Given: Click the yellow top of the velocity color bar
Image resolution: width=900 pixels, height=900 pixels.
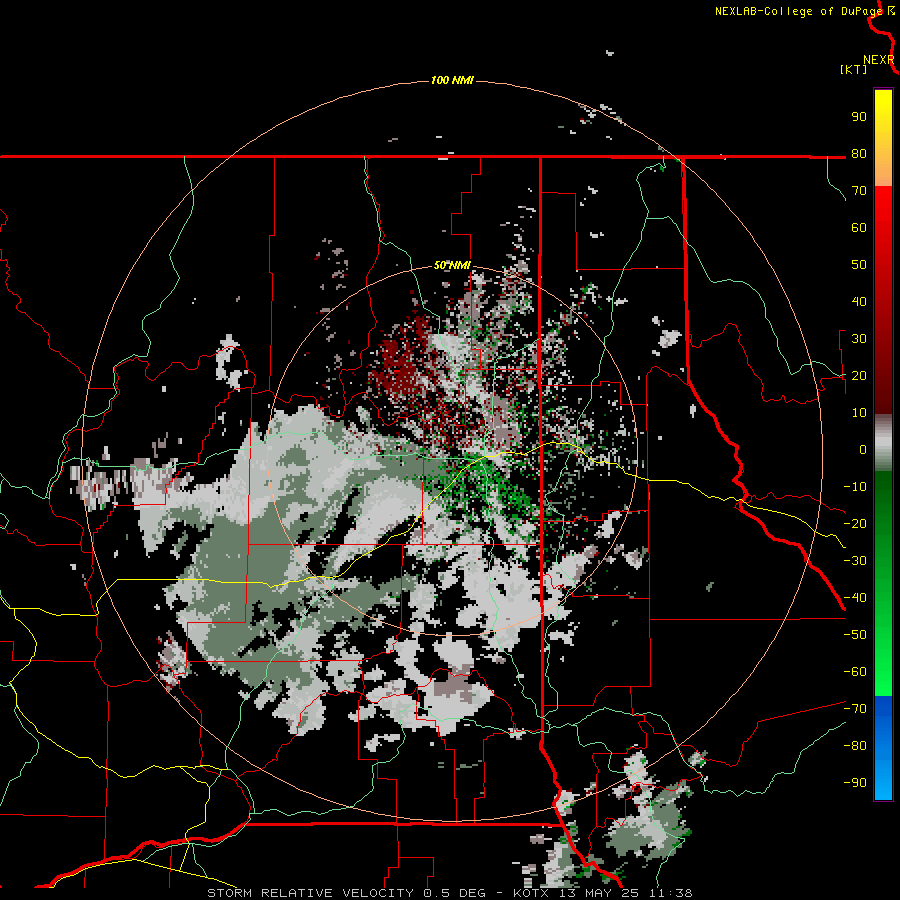Looking at the screenshot, I should click(883, 103).
